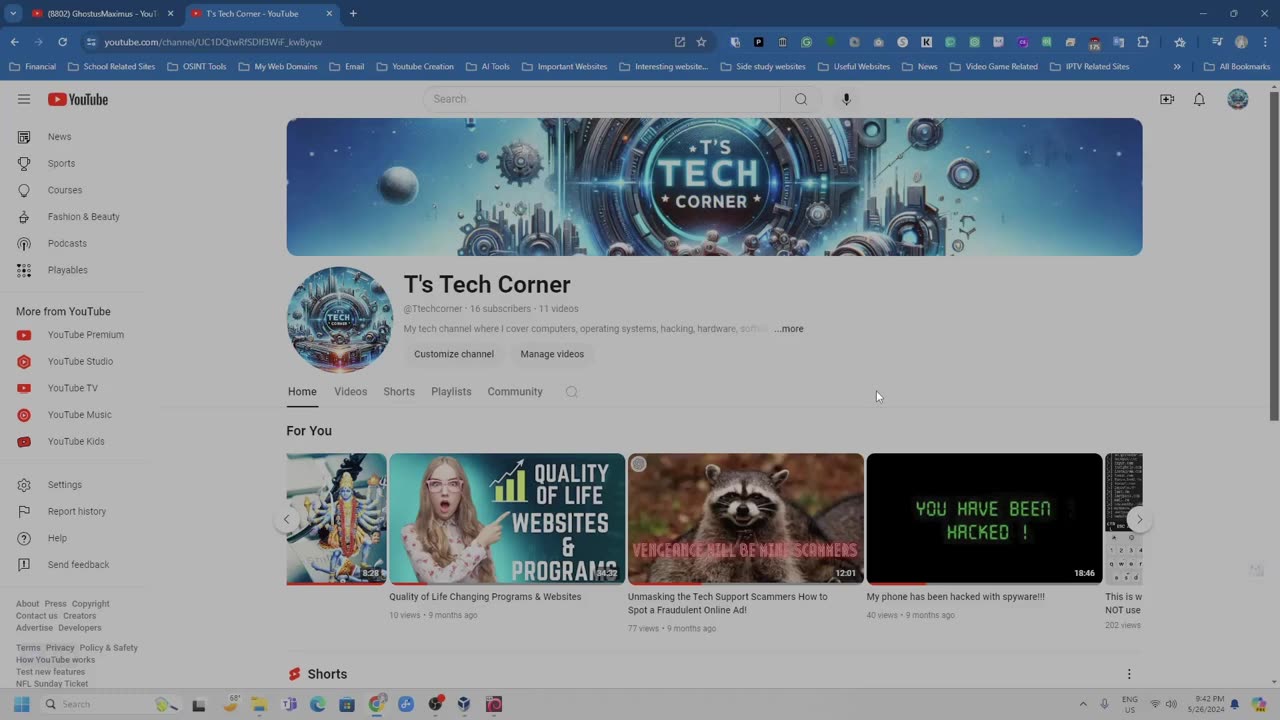
Task: Select the Home channel tab
Action: point(302,392)
